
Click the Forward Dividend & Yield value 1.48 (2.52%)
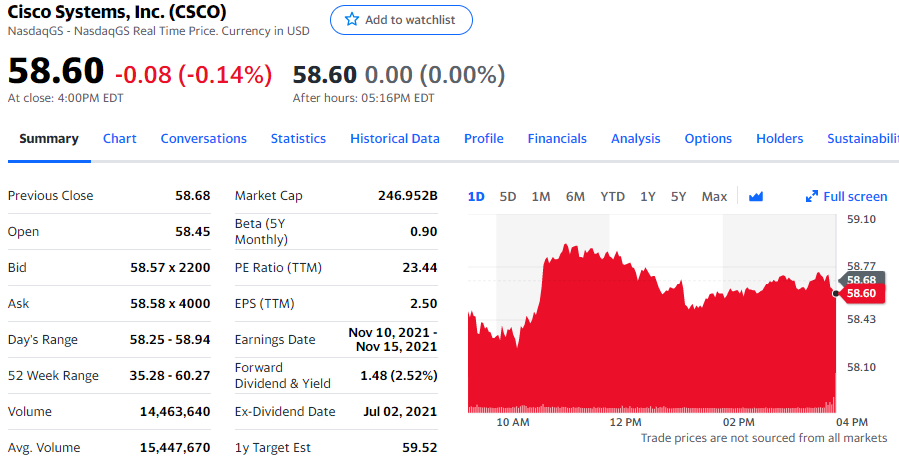(x=399, y=376)
